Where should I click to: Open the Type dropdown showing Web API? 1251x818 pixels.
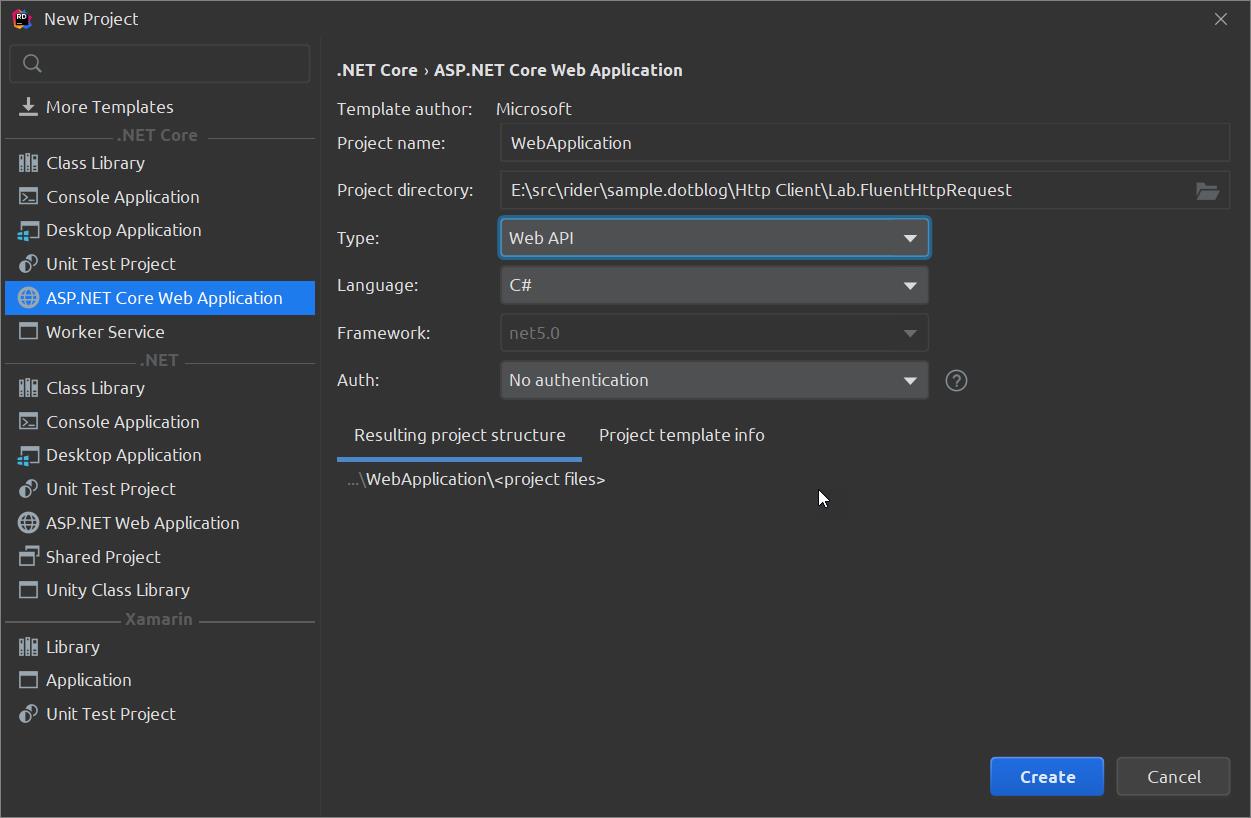coord(714,238)
